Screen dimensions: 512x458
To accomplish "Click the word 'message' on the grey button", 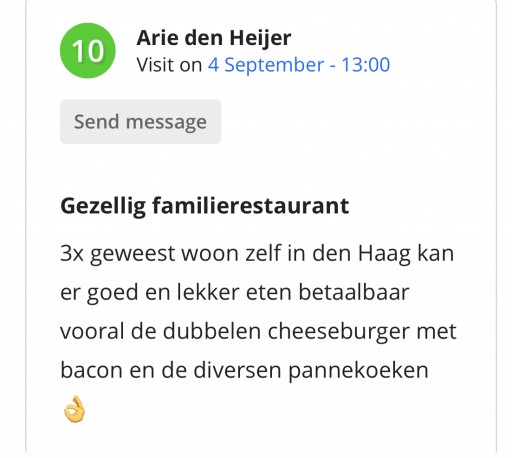I will (166, 122).
